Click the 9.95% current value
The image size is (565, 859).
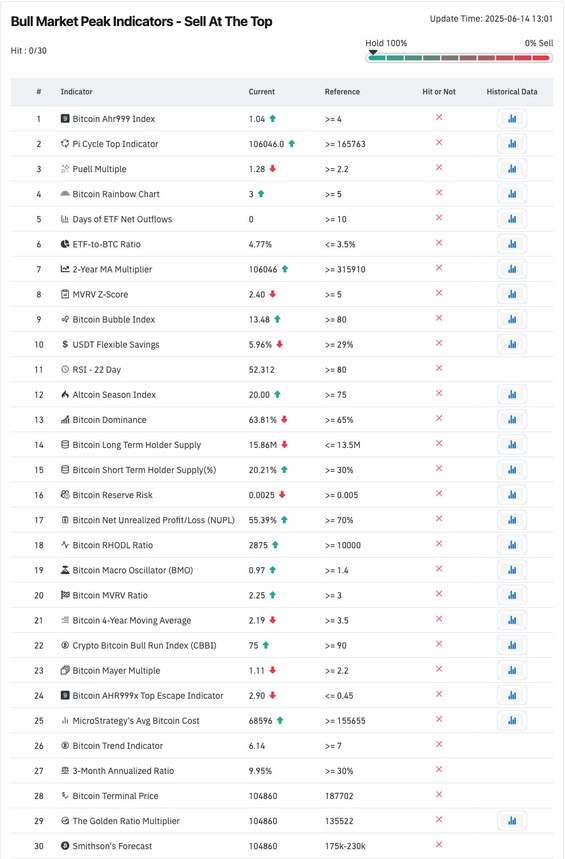click(260, 771)
